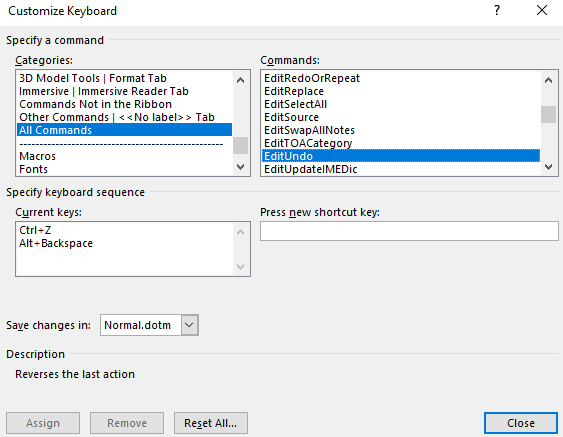Click the Press new shortcut key field
The width and height of the screenshot is (563, 437).
click(x=409, y=231)
